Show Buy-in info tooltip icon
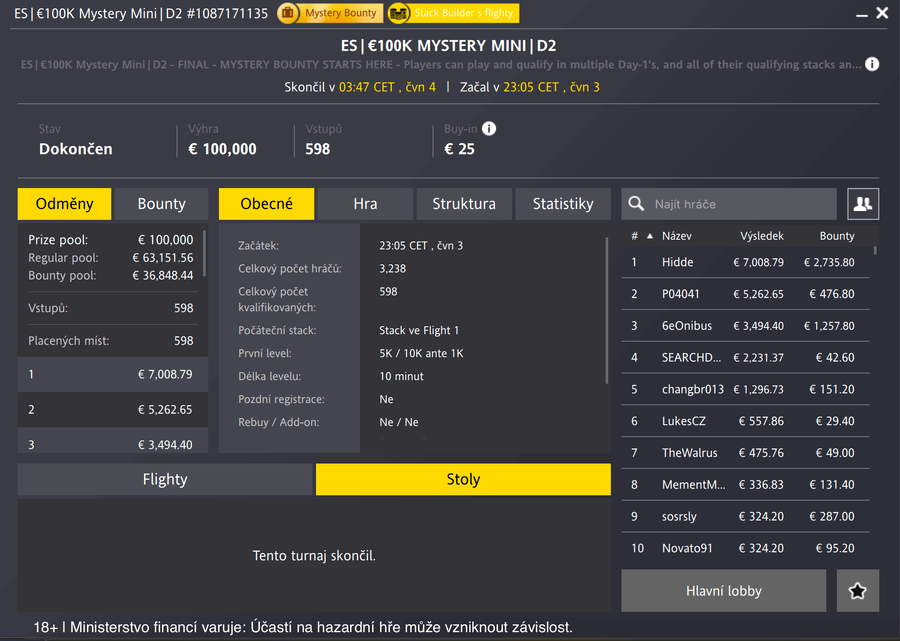This screenshot has height=641, width=900. pyautogui.click(x=489, y=129)
